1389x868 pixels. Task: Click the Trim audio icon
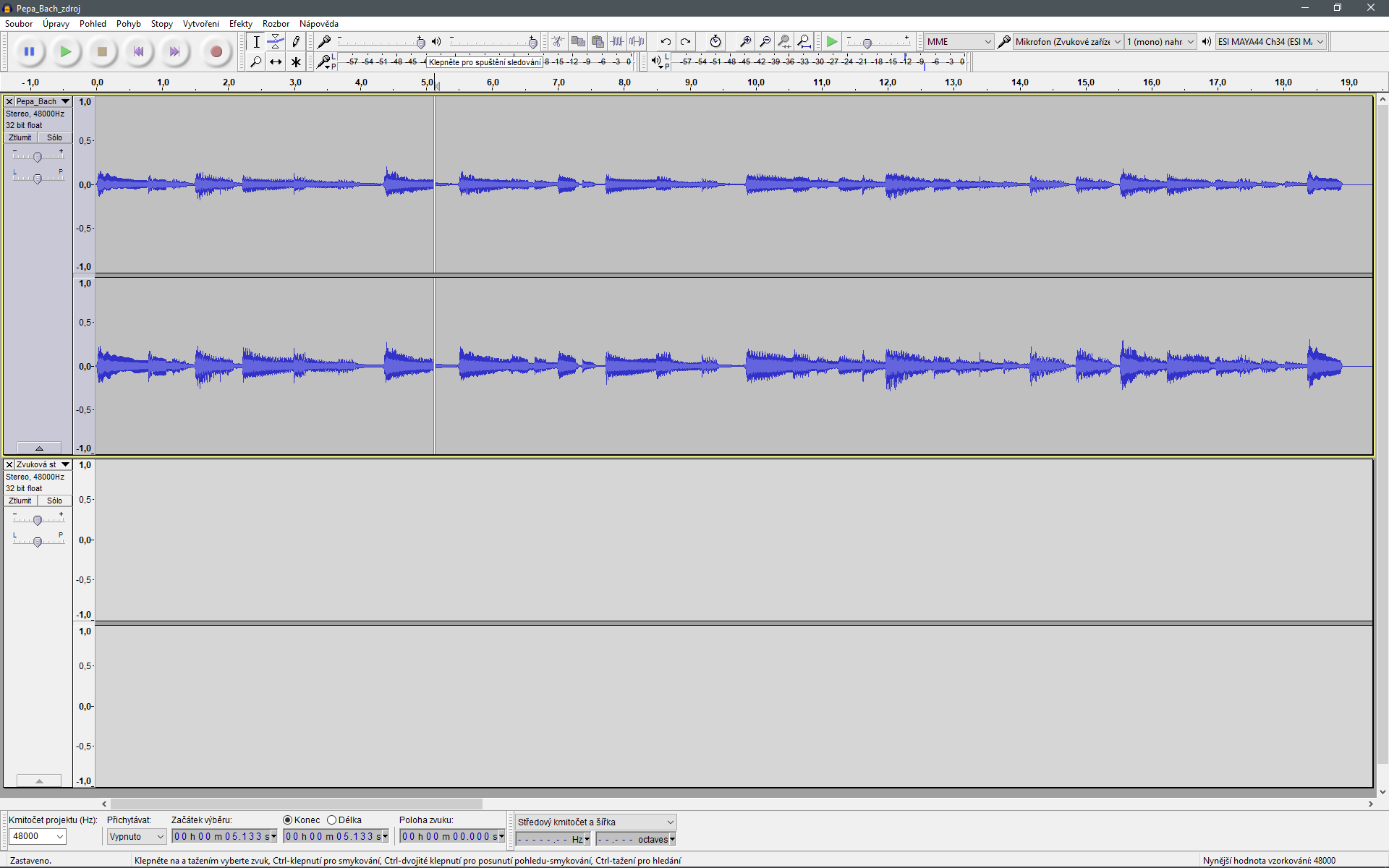(617, 42)
